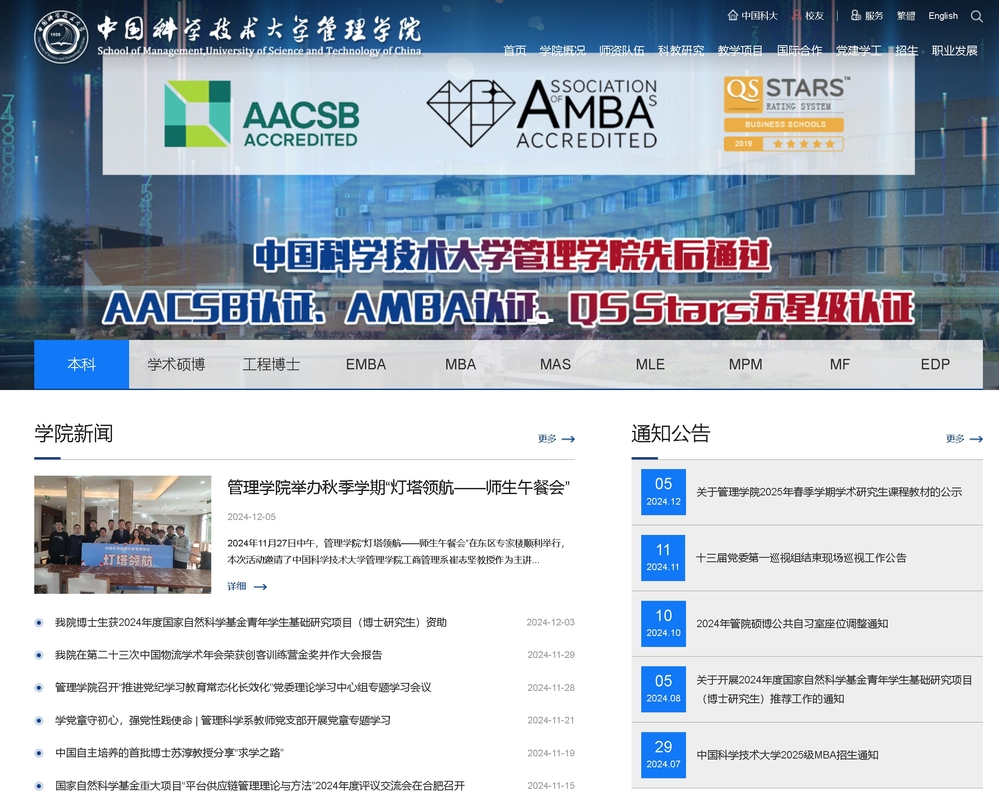
Task: Select the EMBA program tab
Action: coord(366,364)
